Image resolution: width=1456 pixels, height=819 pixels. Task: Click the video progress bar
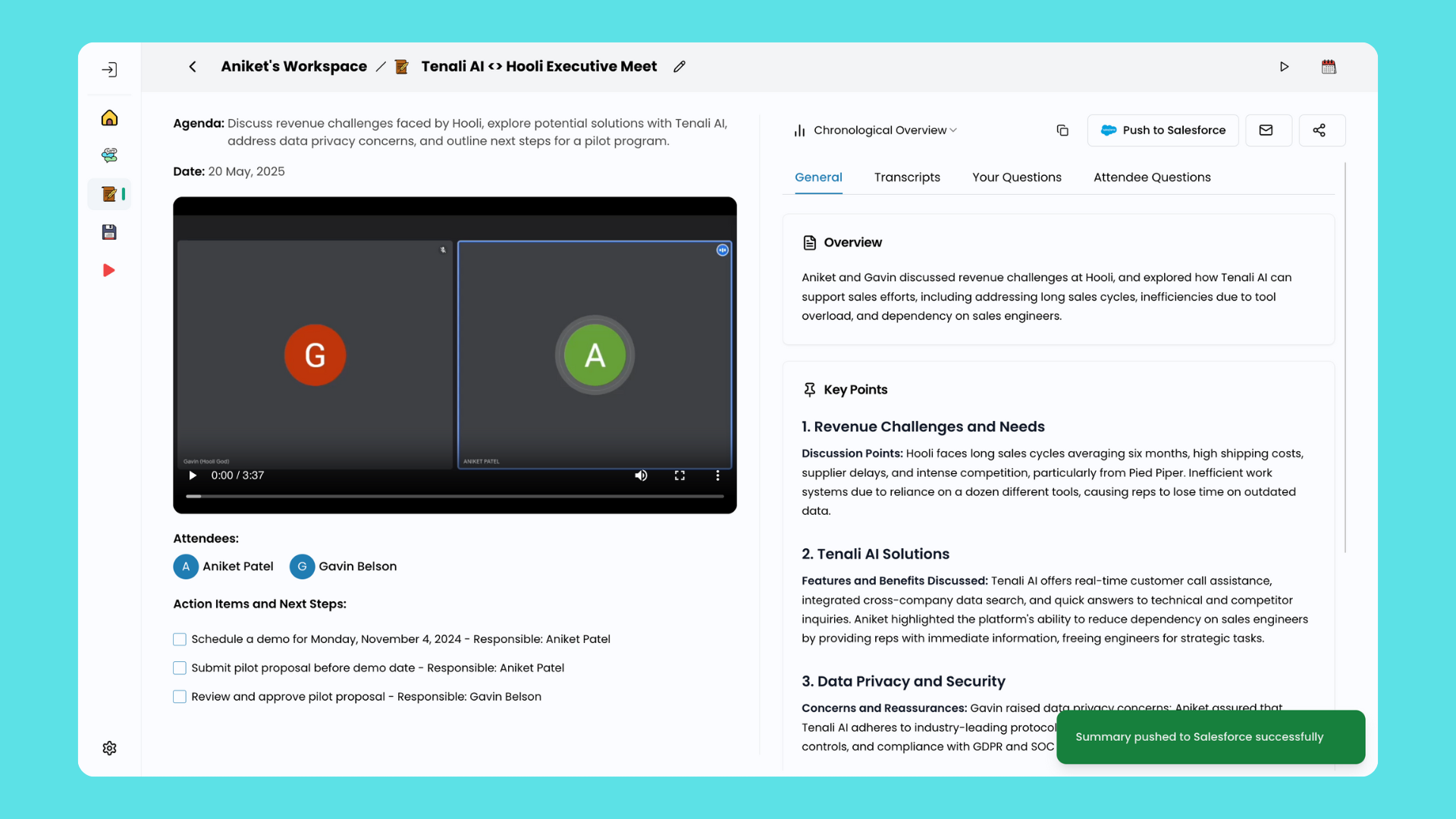click(455, 496)
